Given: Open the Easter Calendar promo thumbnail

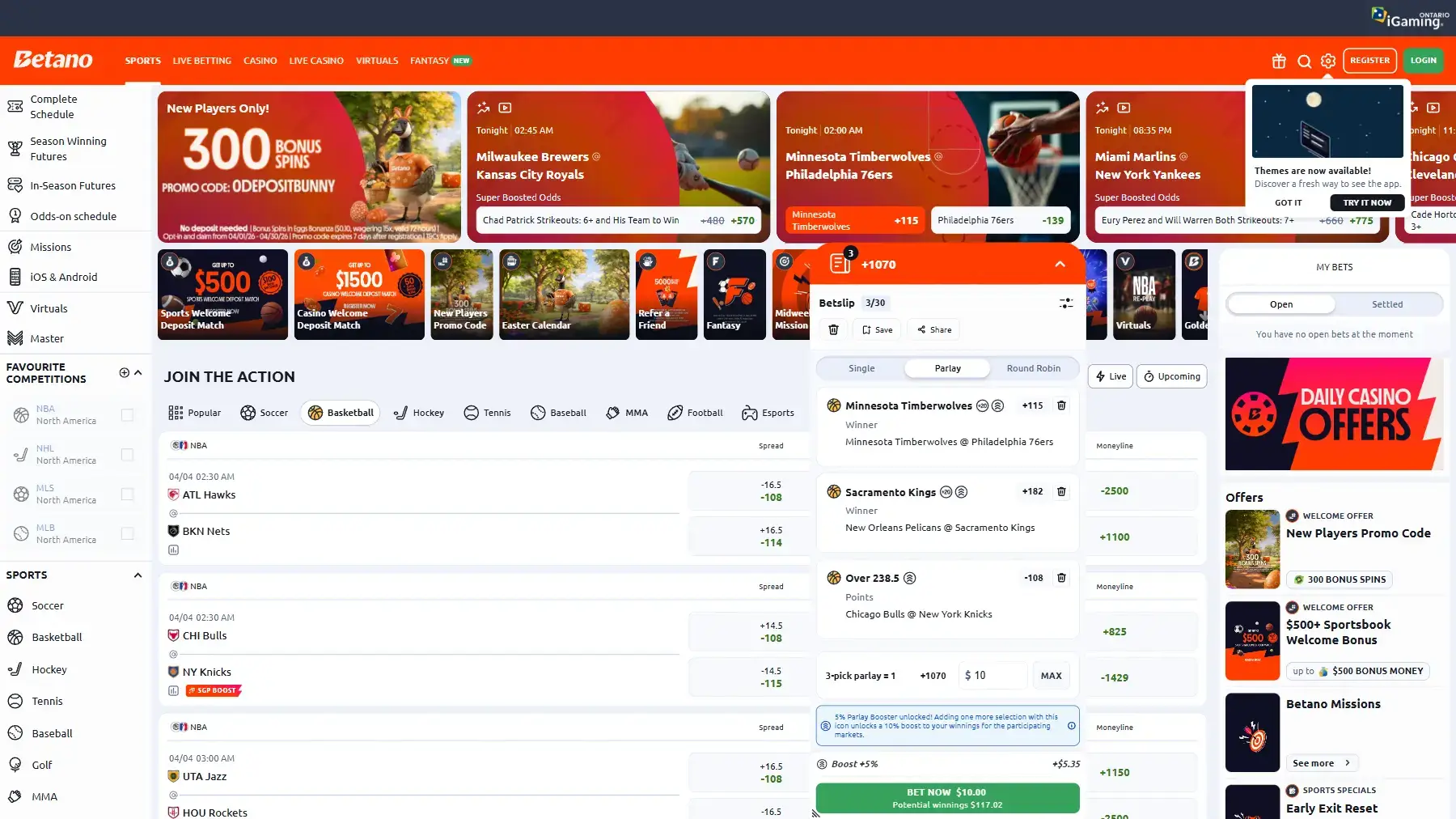Looking at the screenshot, I should (564, 295).
